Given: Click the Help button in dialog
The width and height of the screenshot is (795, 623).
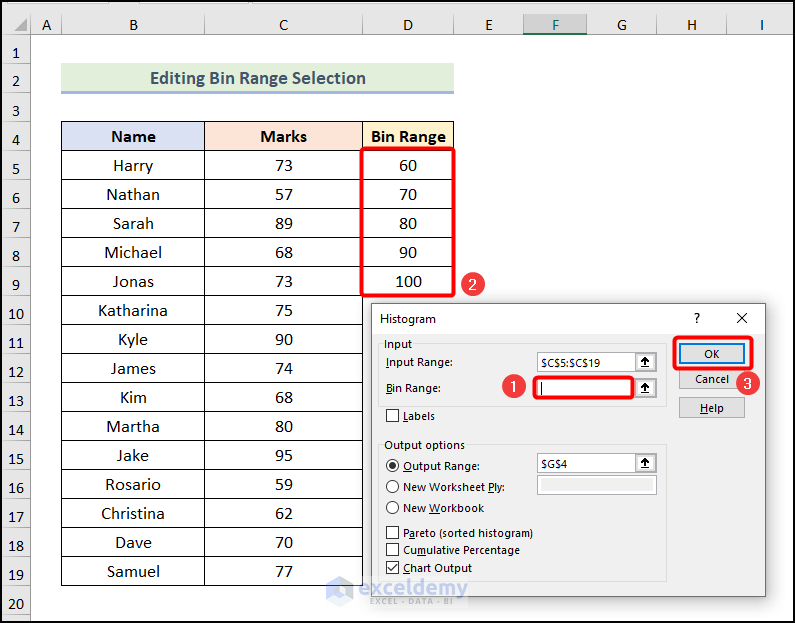Looking at the screenshot, I should pyautogui.click(x=711, y=408).
